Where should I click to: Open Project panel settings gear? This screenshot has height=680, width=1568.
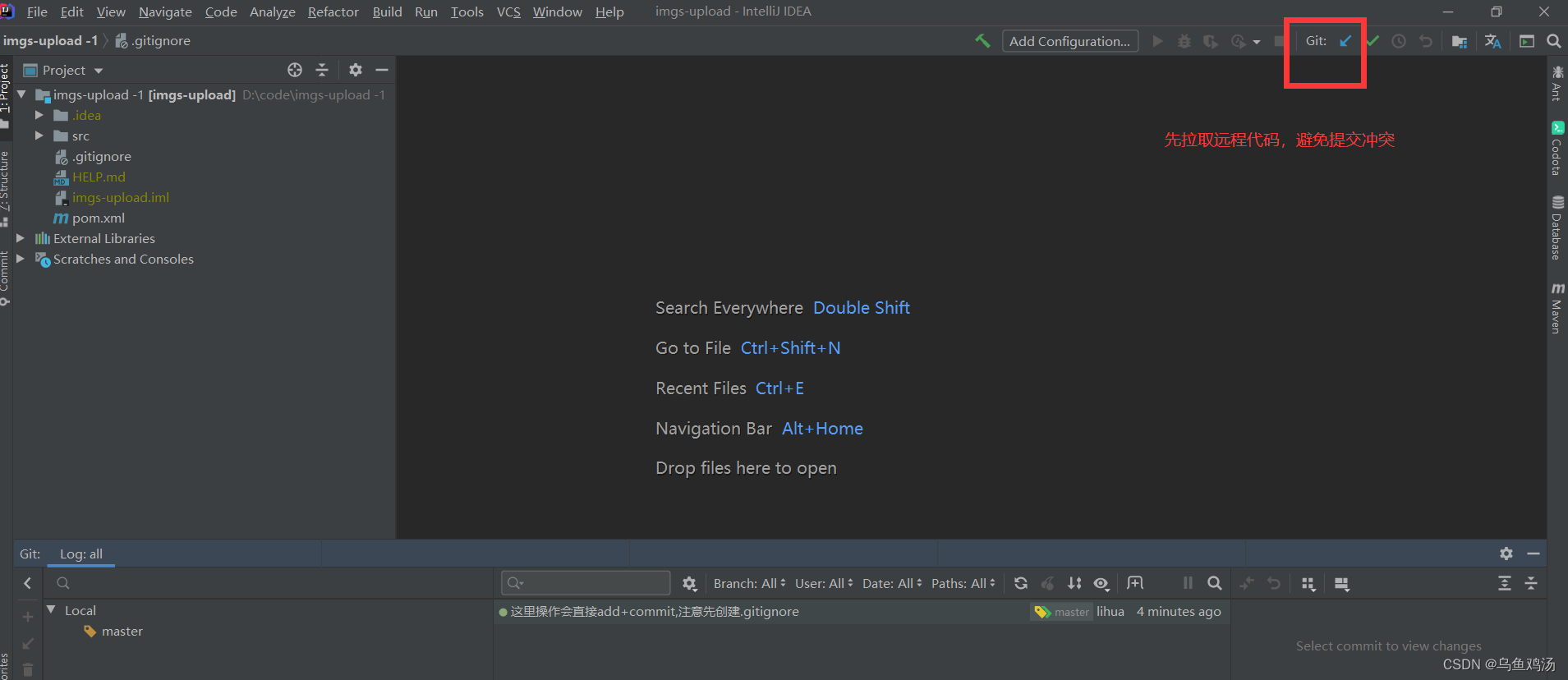(356, 70)
